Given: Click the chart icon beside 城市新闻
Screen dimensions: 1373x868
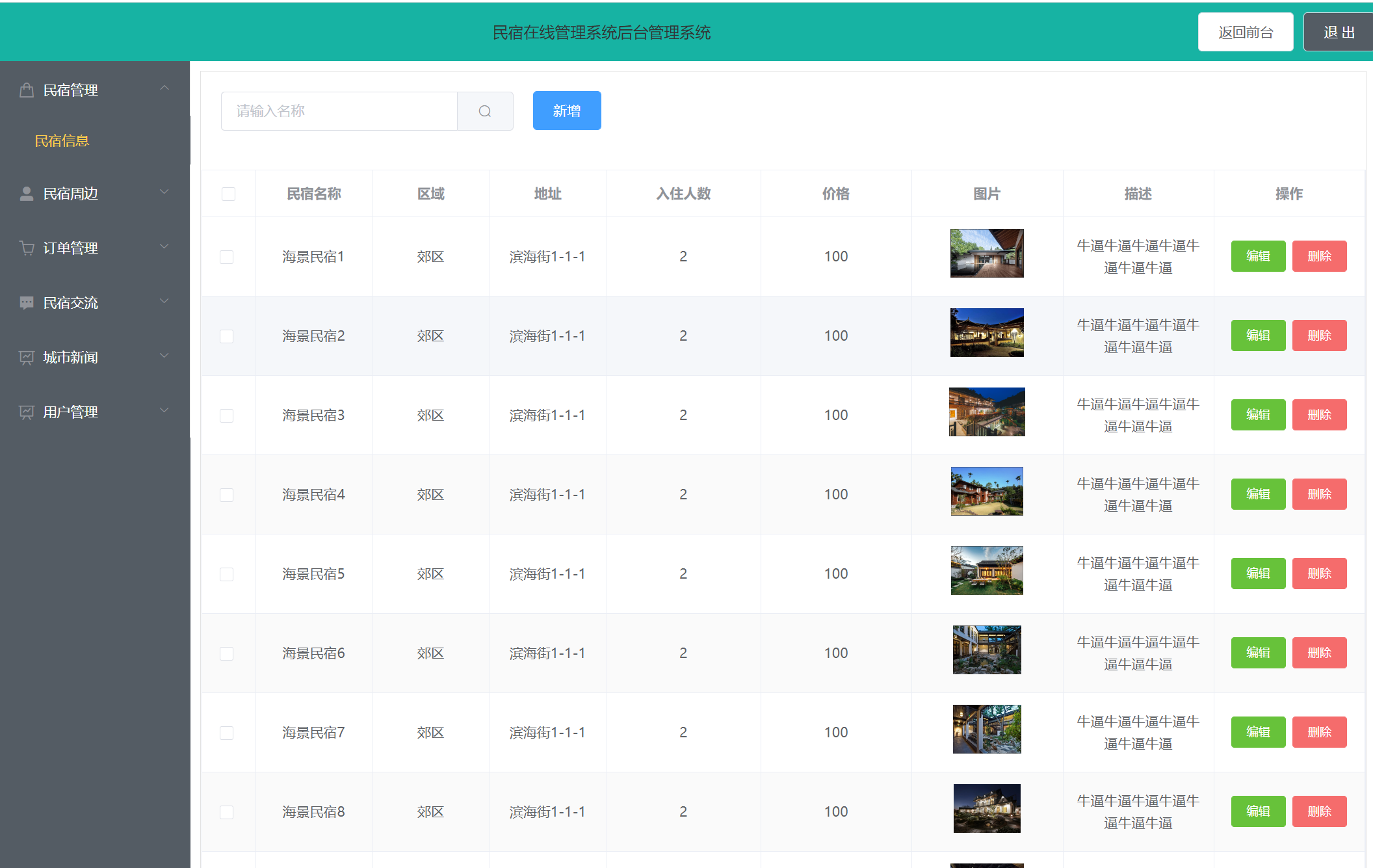Looking at the screenshot, I should [27, 358].
